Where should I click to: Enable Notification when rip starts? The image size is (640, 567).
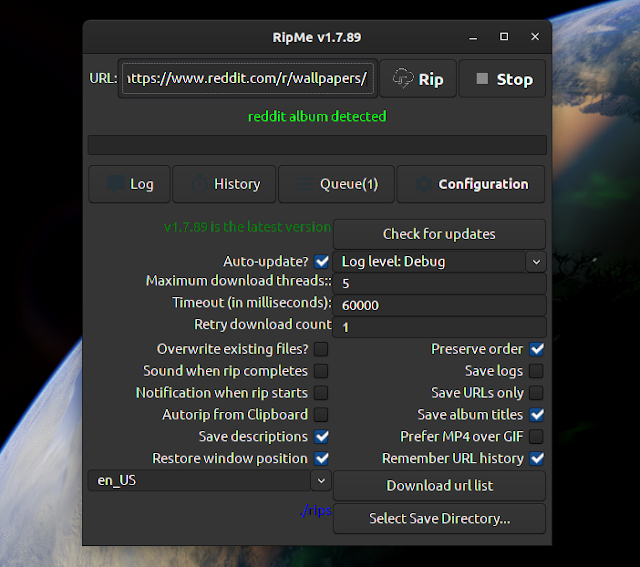click(321, 393)
